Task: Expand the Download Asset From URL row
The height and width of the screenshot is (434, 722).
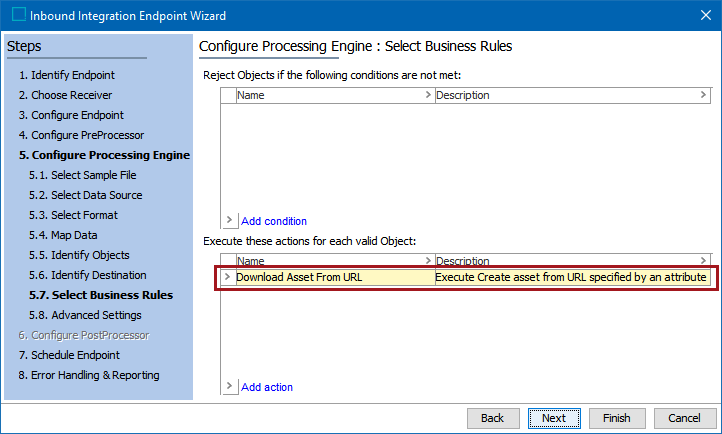Action: [227, 277]
